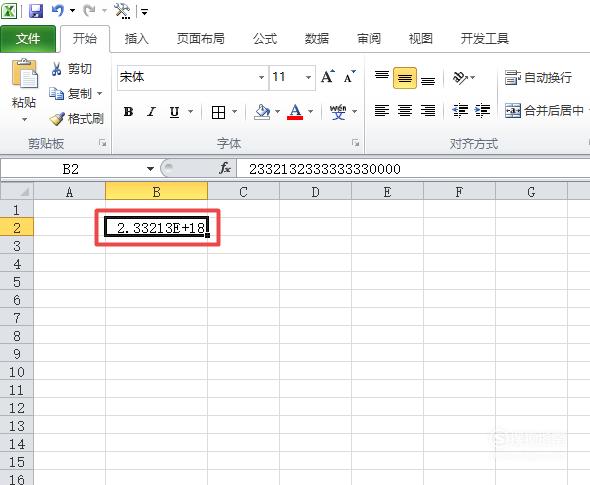Select column B header
The image size is (590, 485).
157,192
